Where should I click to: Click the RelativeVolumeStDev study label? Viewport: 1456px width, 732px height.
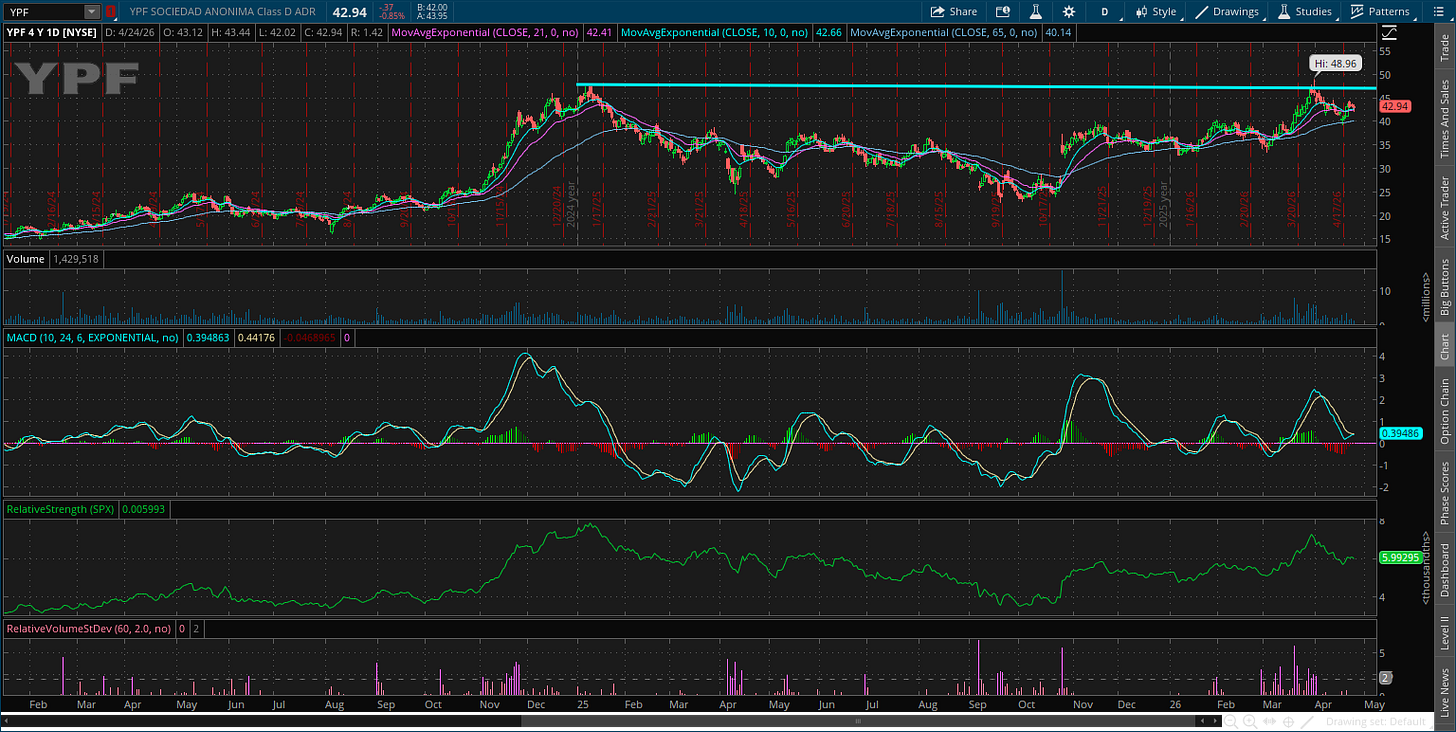pos(88,629)
